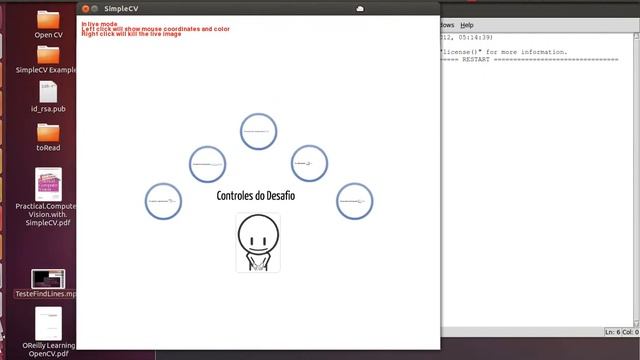Click the smiling stick figure image

tap(258, 242)
